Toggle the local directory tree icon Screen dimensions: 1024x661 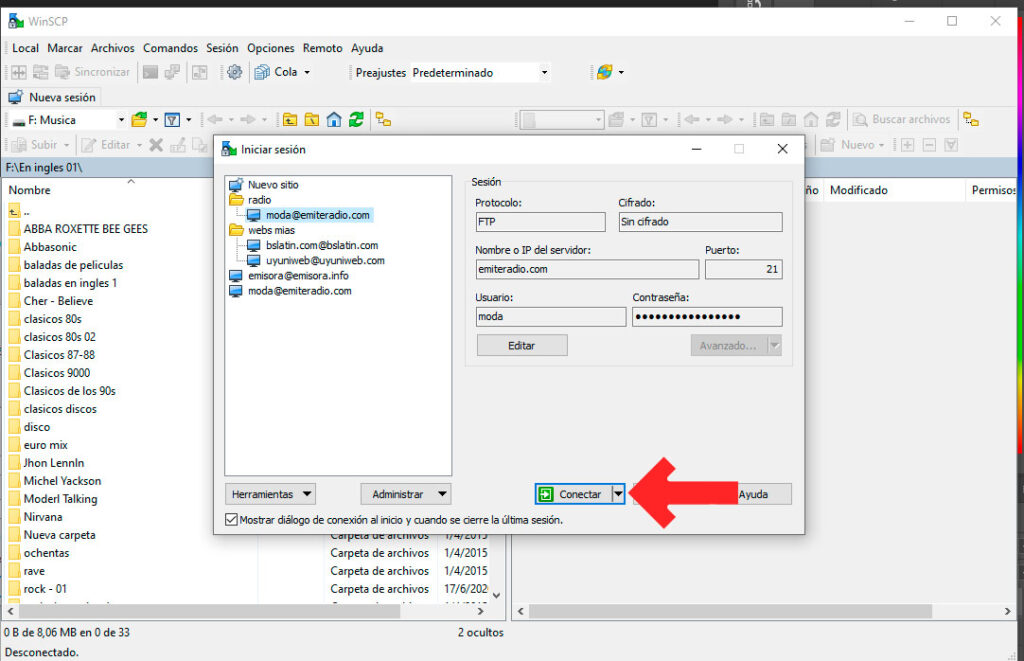point(383,120)
